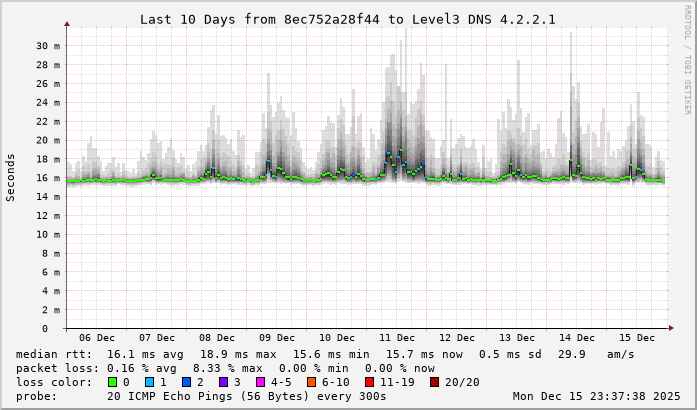Pick the orange 6-10 loss swatch

click(312, 382)
